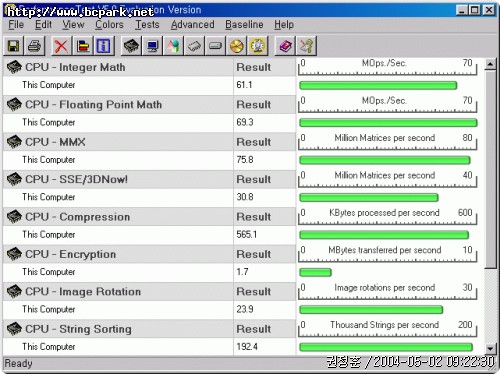This screenshot has width=500, height=374.
Task: Open the Advanced menu
Action: [x=193, y=25]
